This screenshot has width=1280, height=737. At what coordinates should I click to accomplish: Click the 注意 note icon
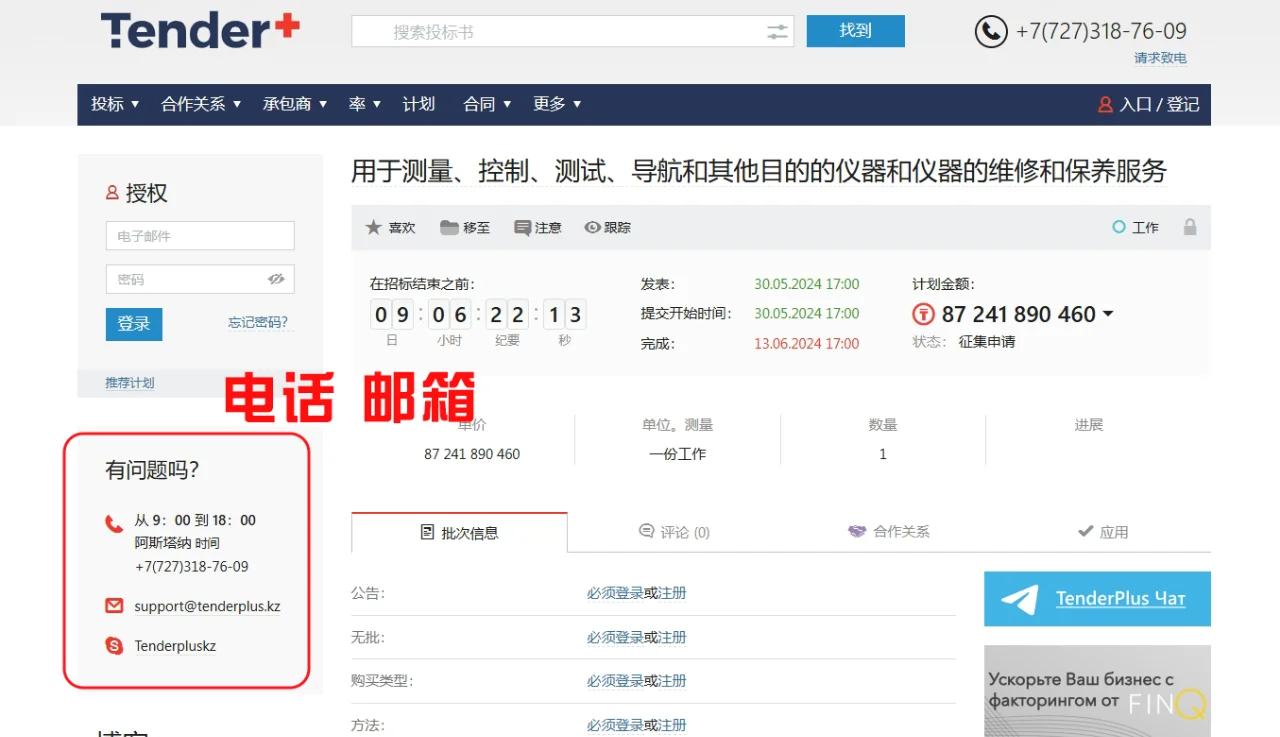(x=523, y=227)
